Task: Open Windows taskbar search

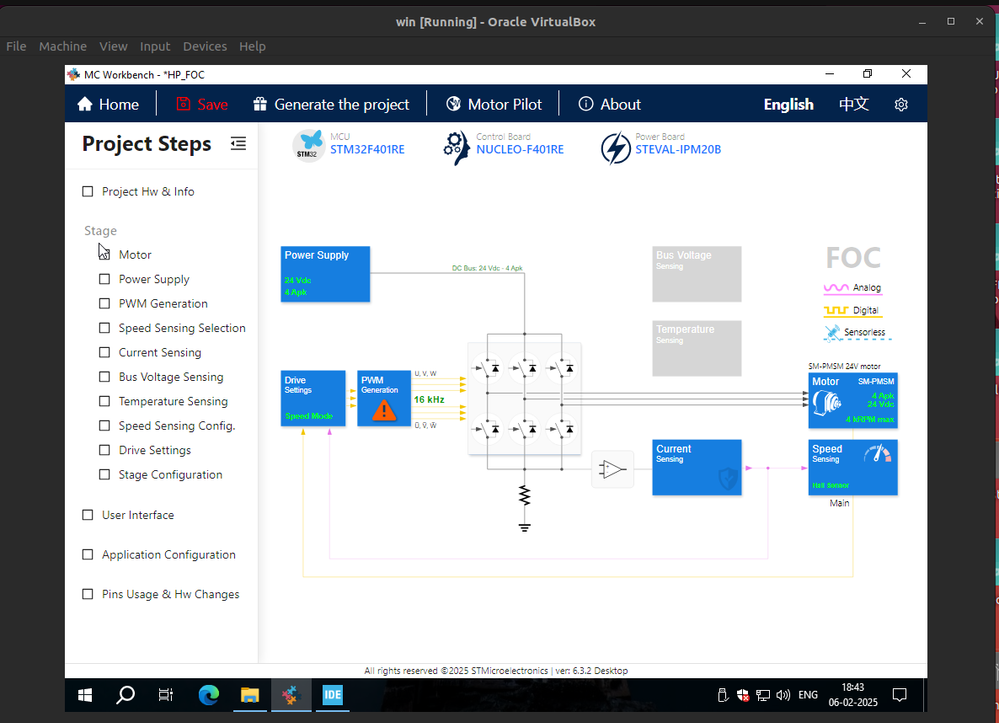Action: [x=126, y=695]
